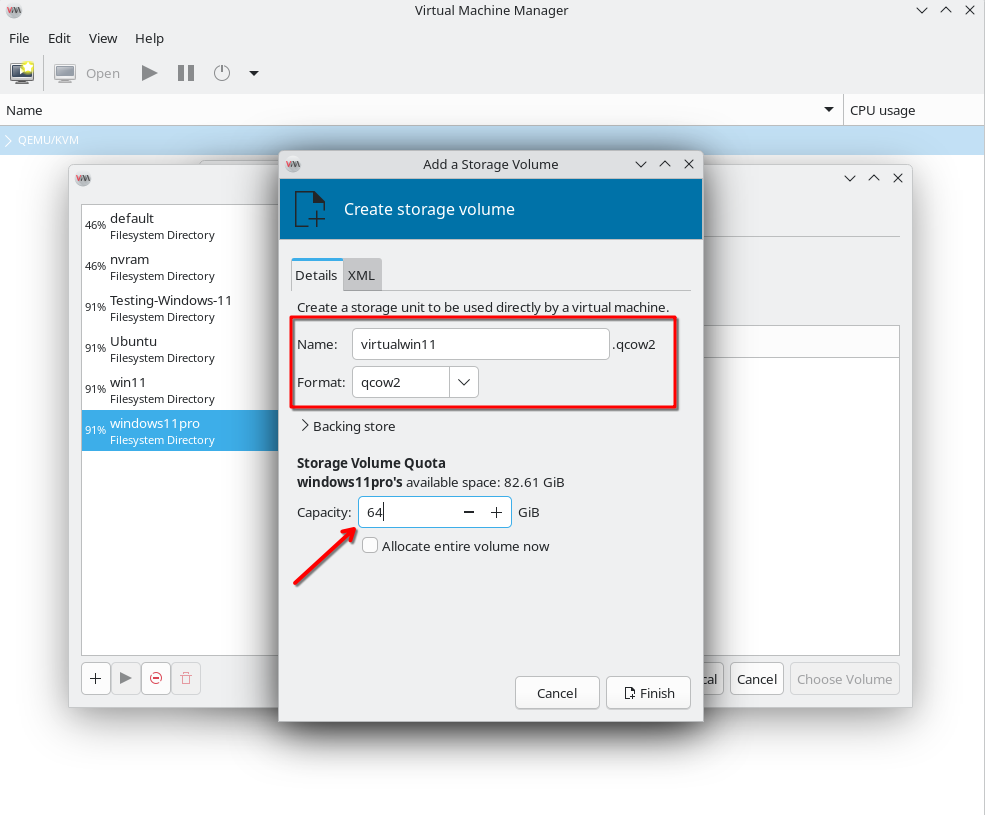Viewport: 985px width, 815px height.
Task: Open the View menu
Action: pos(103,38)
